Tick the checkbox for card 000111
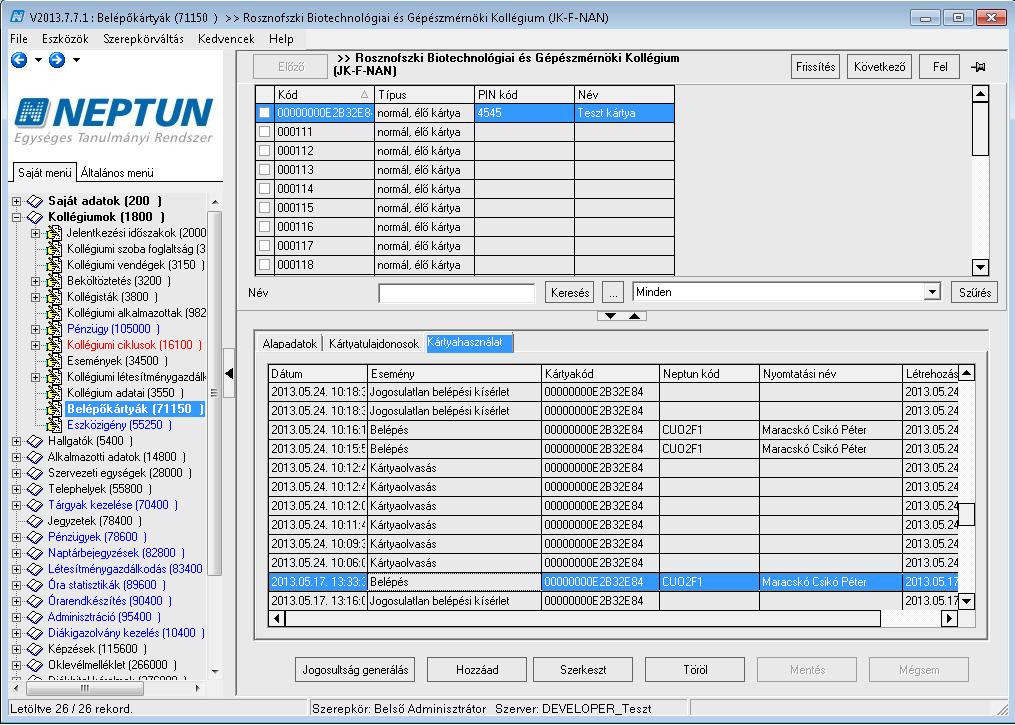 click(x=264, y=132)
